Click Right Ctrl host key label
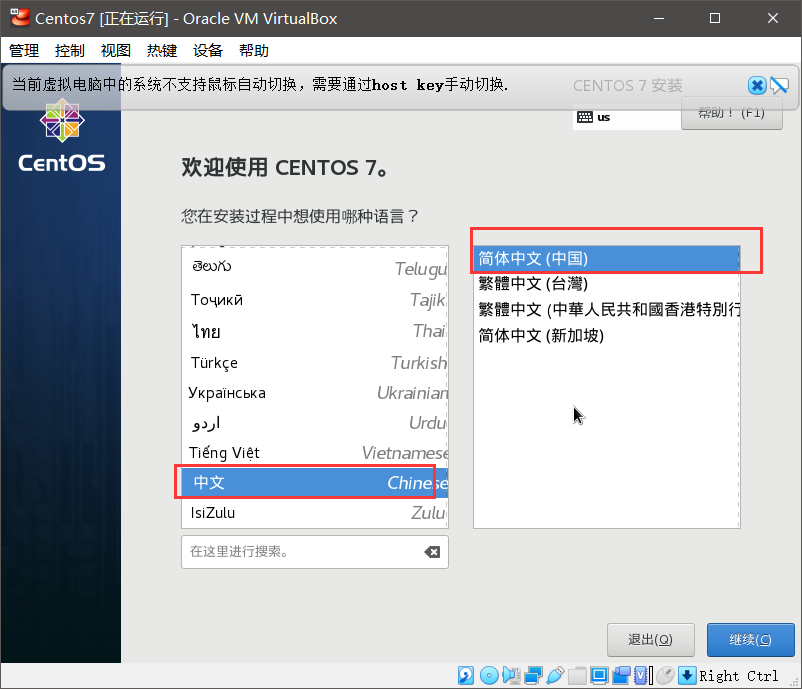 click(x=739, y=676)
